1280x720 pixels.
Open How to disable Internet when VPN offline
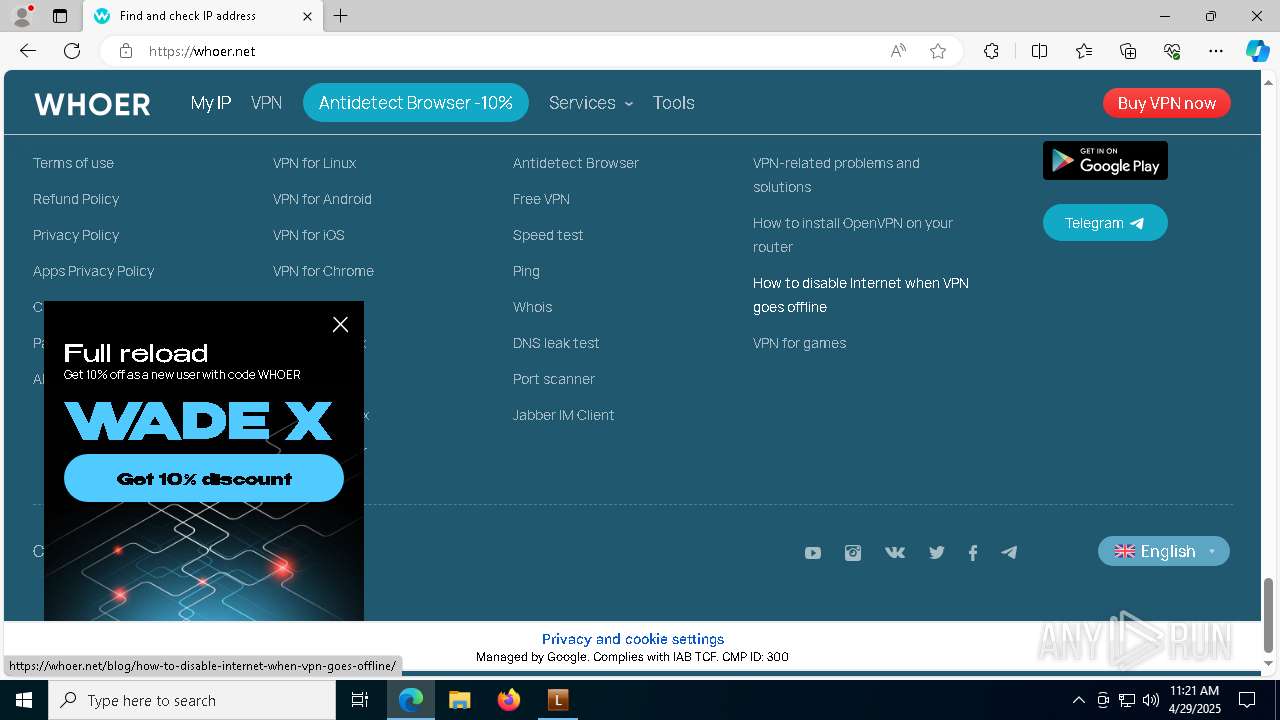click(861, 295)
